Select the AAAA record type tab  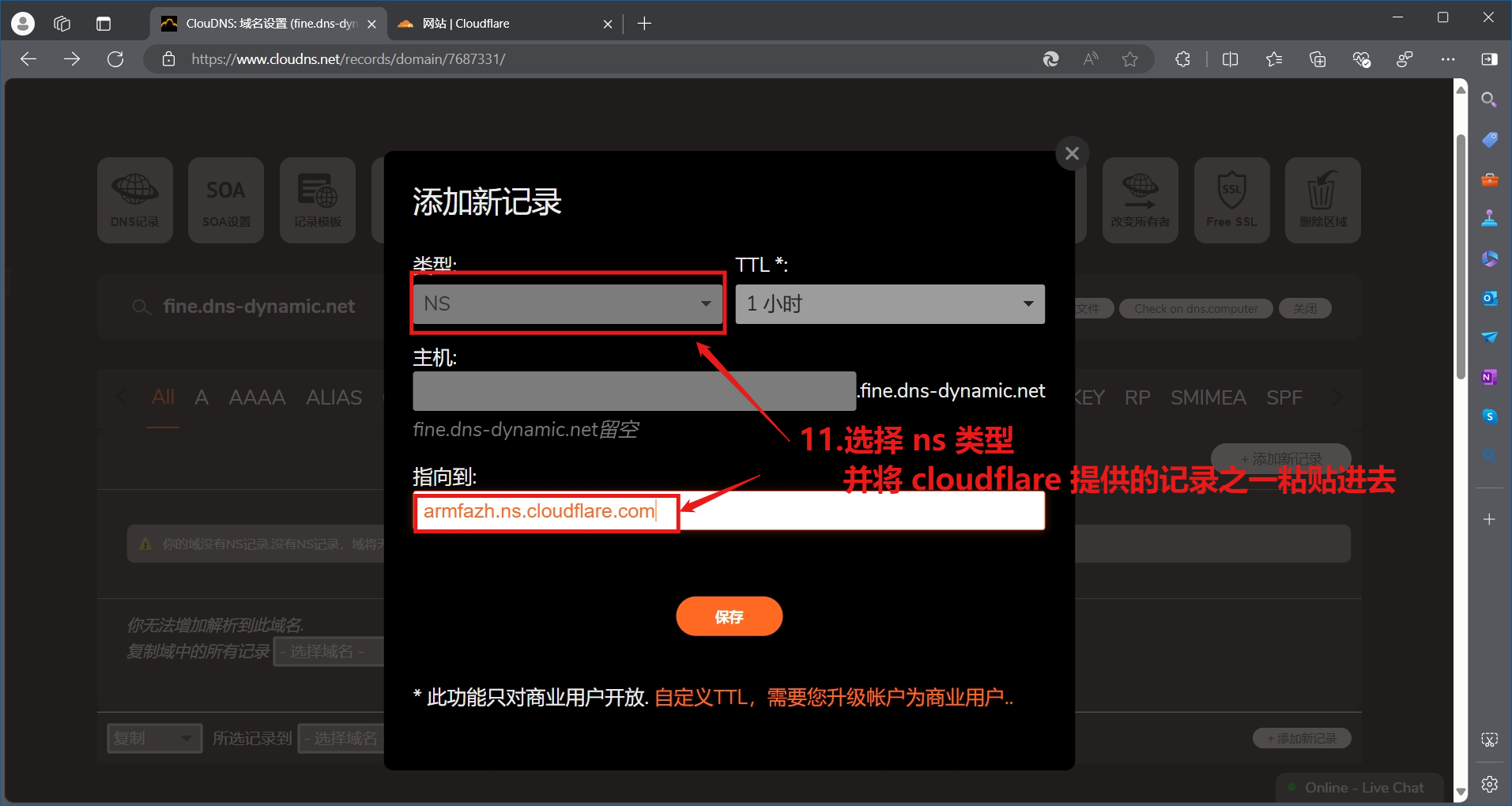tap(257, 397)
